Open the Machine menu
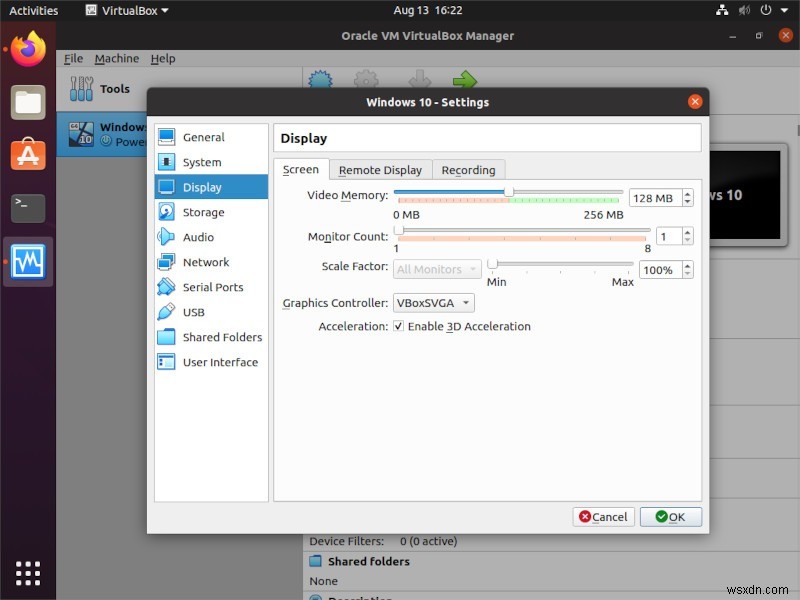800x600 pixels. click(116, 58)
